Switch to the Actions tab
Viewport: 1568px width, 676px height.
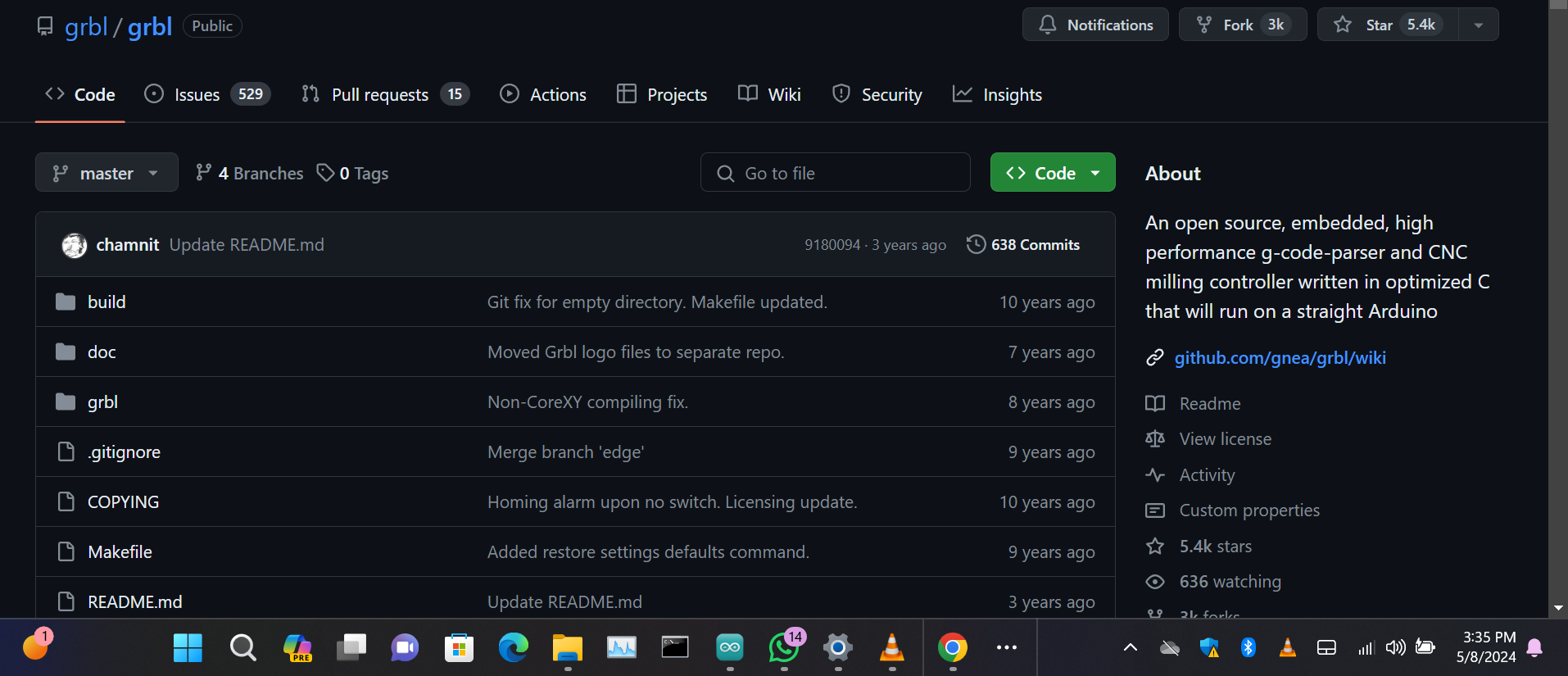point(543,94)
